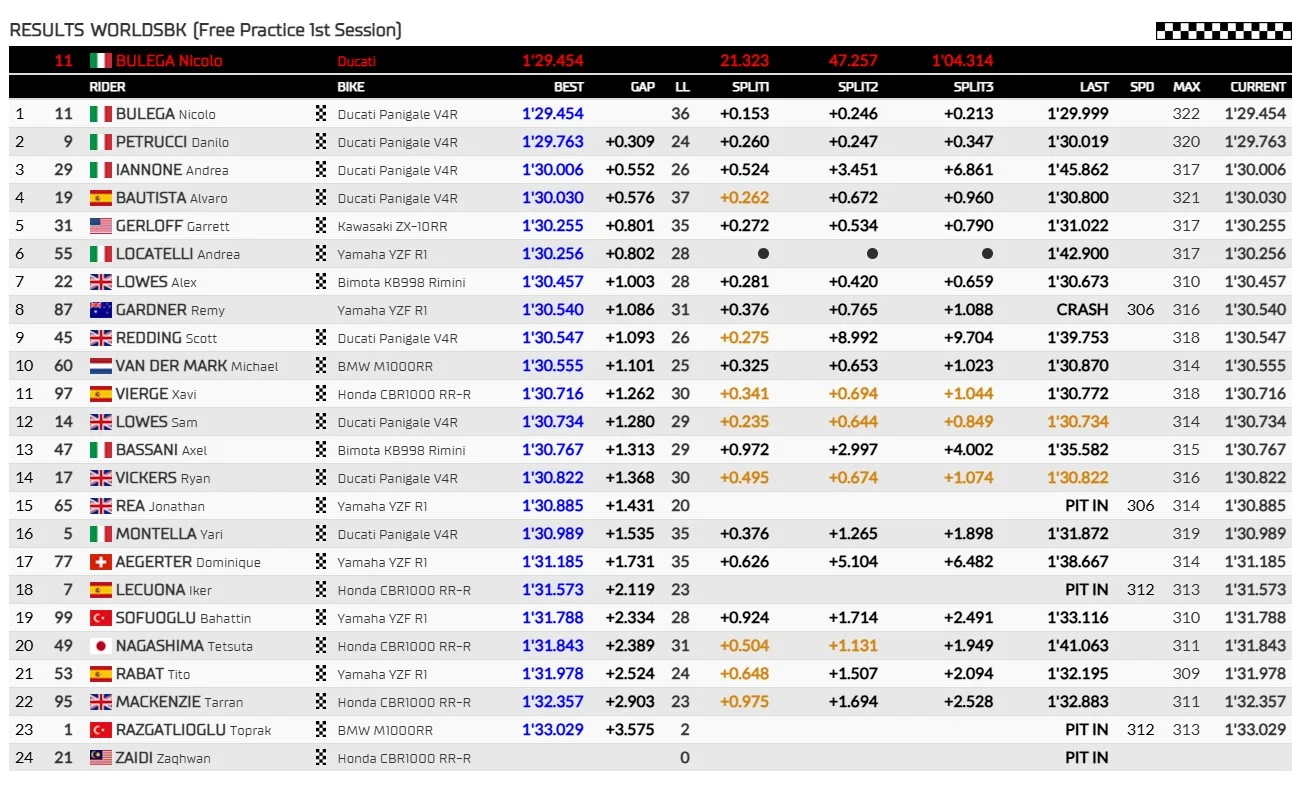Click the UK flag beside MACKENZIE Tarran
Image resolution: width=1306 pixels, height=792 pixels.
coord(101,702)
